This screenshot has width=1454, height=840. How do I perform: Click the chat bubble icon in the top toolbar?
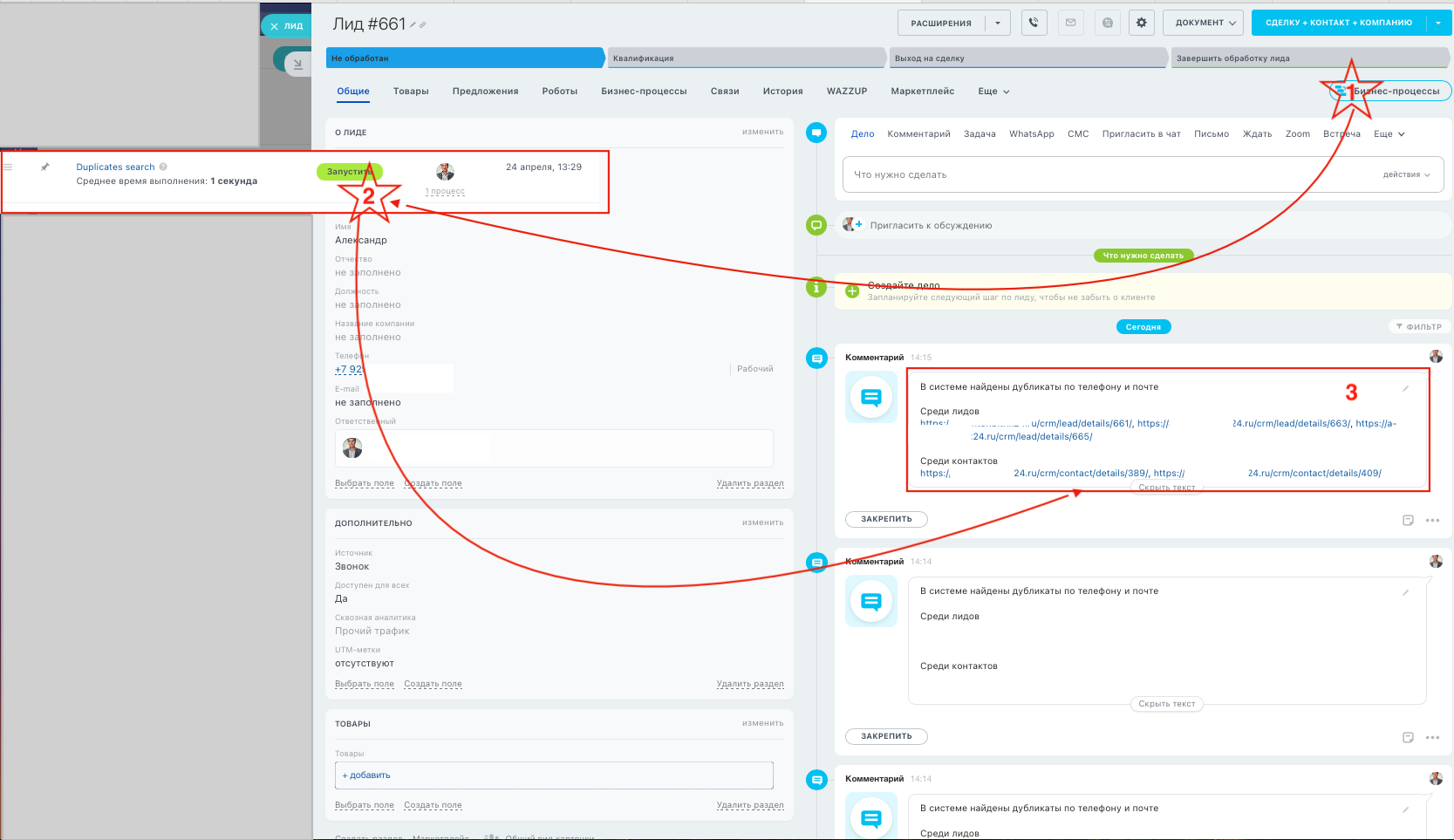tap(1108, 23)
